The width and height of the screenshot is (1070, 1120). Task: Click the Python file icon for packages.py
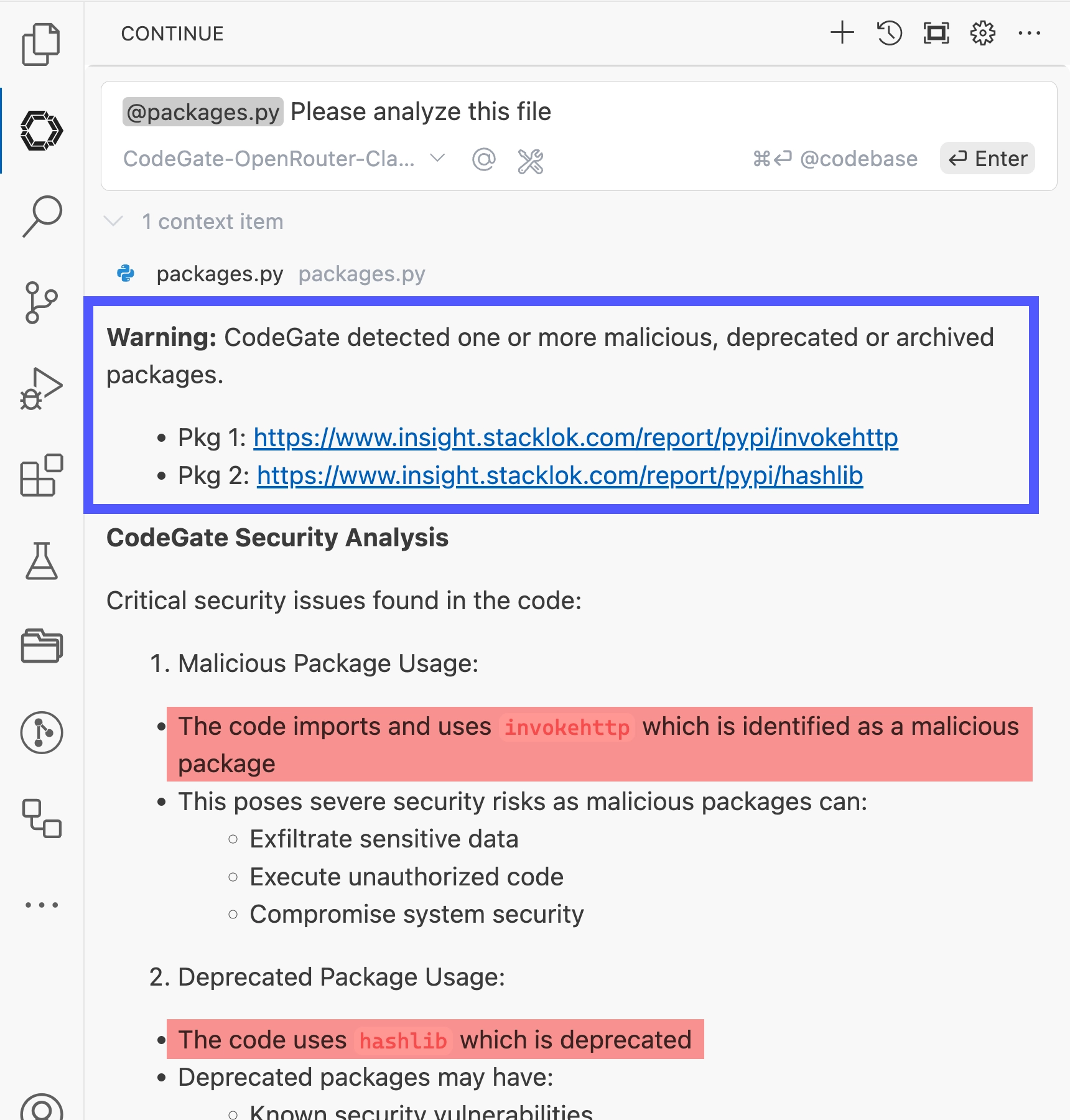(126, 273)
